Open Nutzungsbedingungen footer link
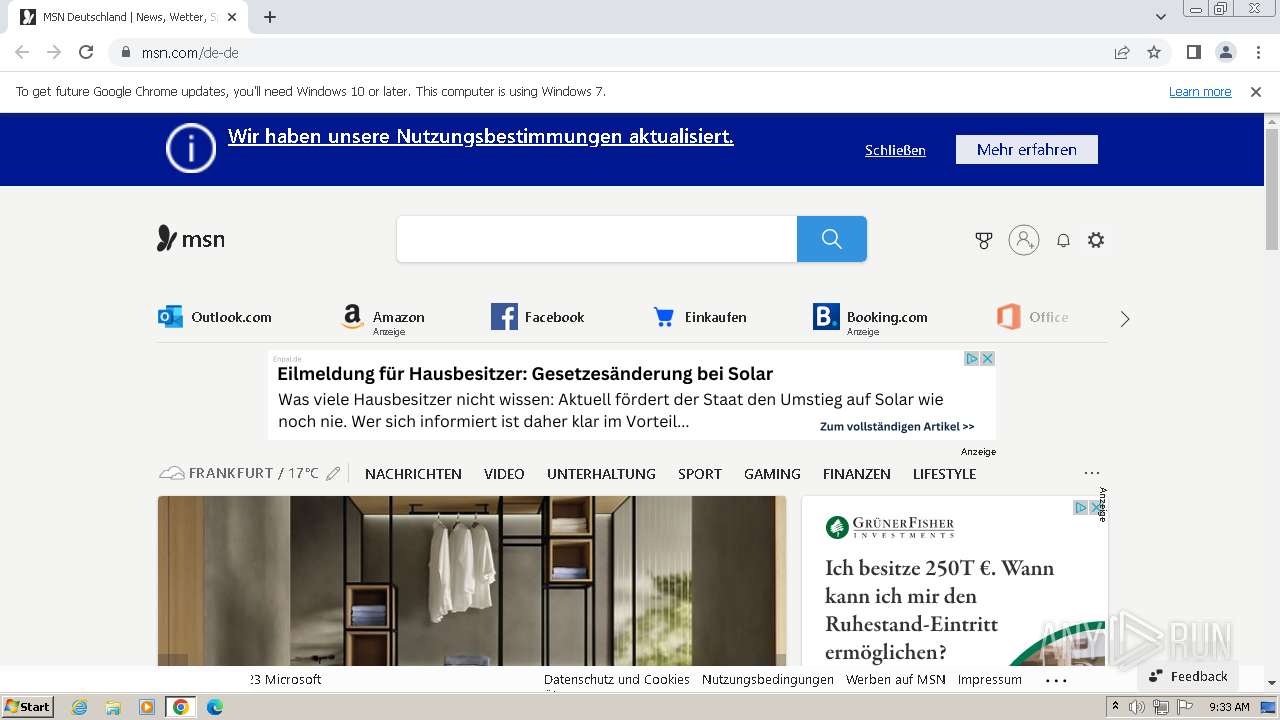 tap(768, 679)
